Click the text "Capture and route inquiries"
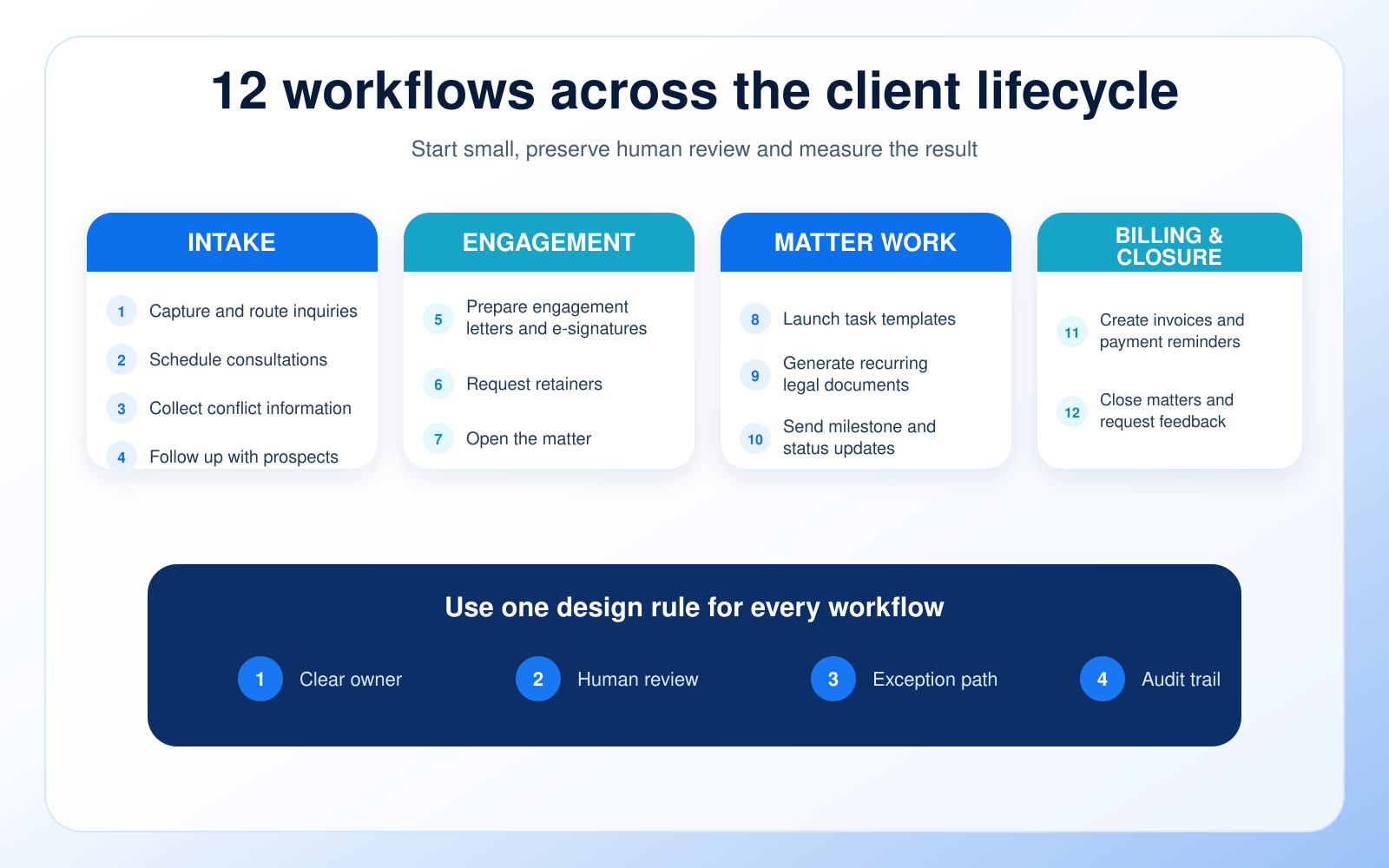 coord(253,311)
